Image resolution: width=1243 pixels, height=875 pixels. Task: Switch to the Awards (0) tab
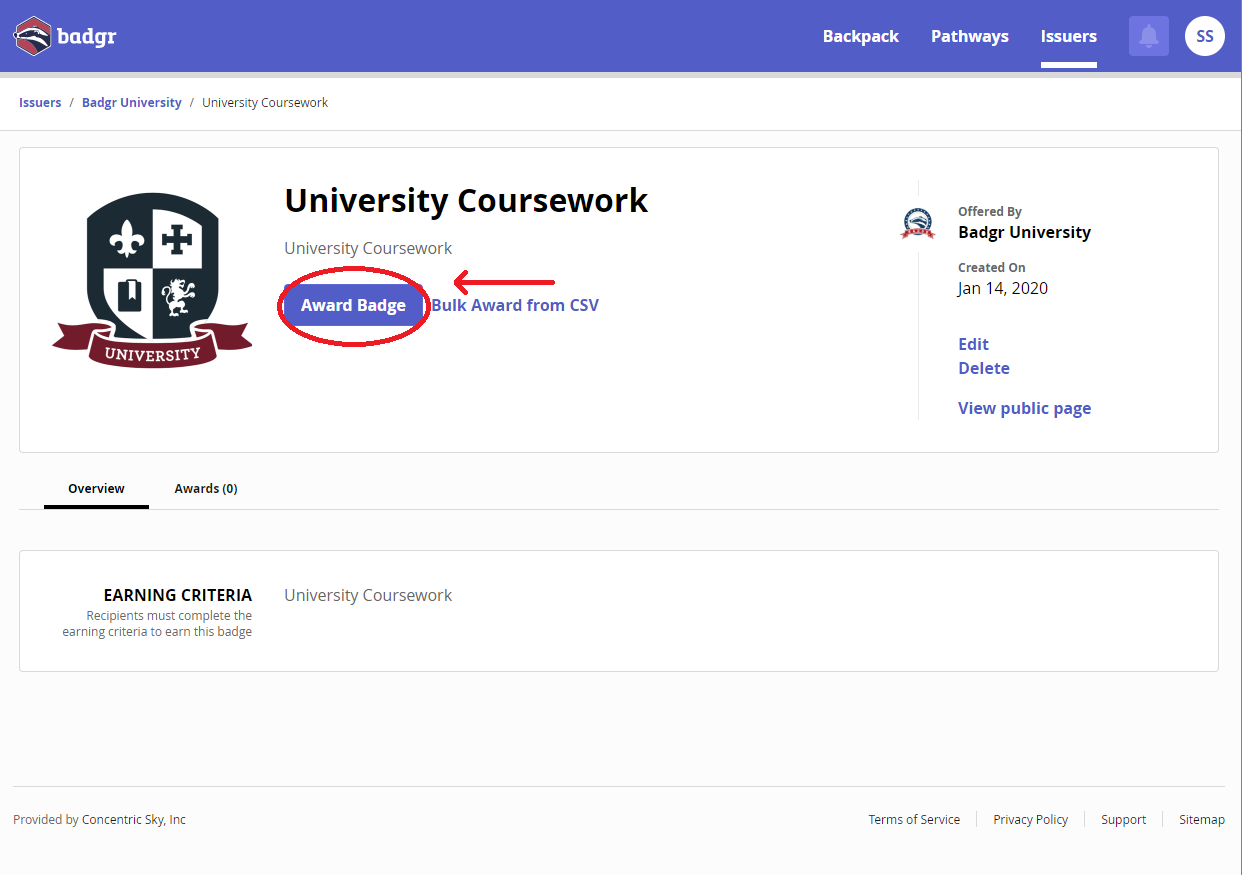point(206,489)
